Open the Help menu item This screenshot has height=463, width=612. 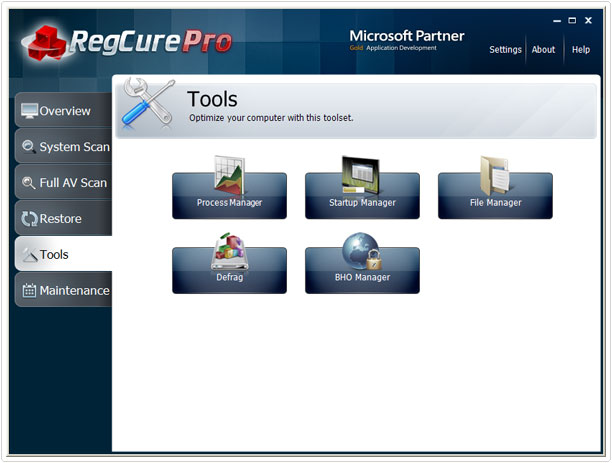coord(580,50)
